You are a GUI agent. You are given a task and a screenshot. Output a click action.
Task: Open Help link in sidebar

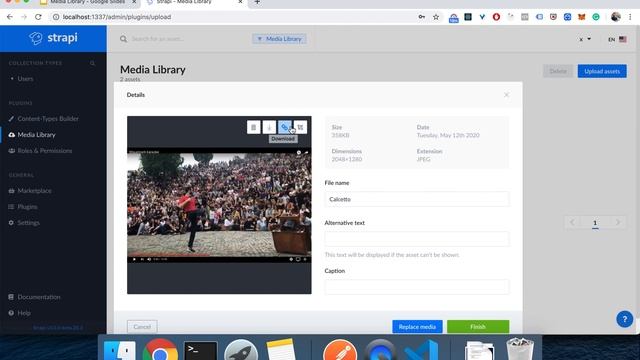24,313
